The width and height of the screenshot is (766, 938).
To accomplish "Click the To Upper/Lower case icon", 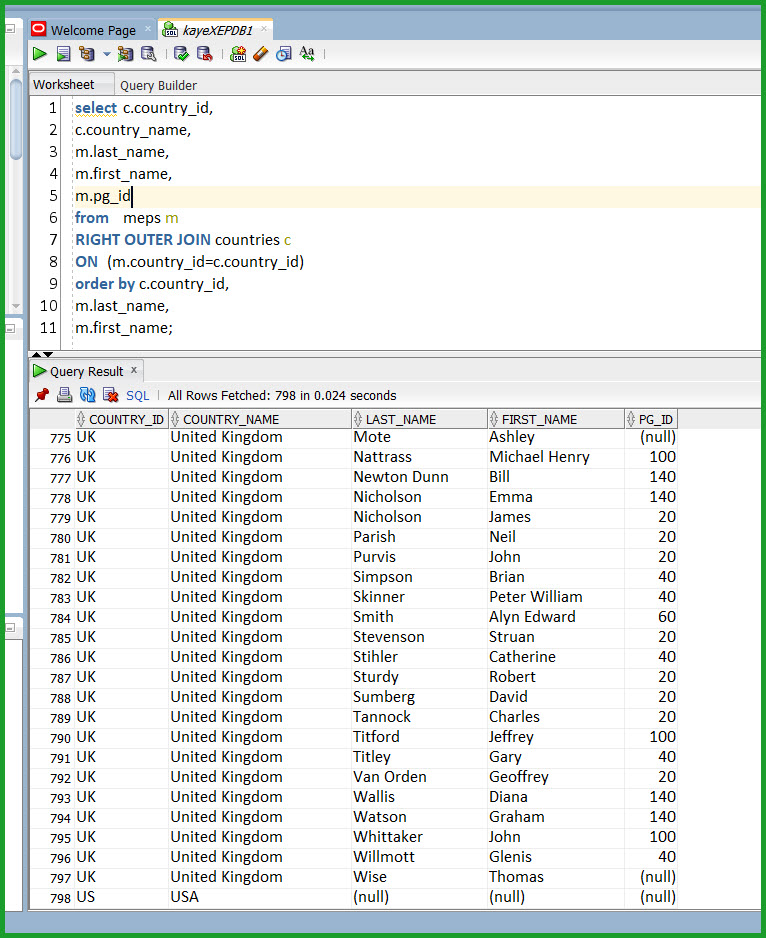I will (x=307, y=54).
